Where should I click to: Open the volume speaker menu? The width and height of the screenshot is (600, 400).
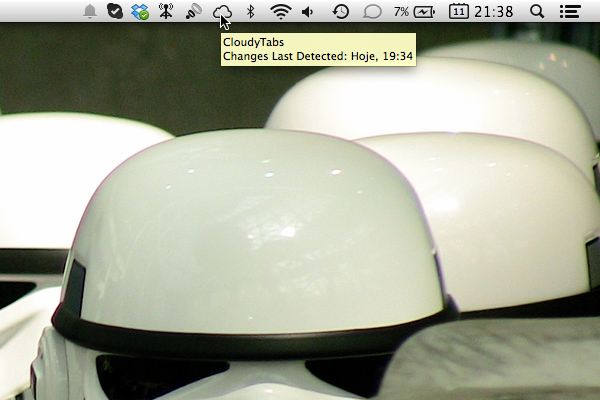(308, 12)
